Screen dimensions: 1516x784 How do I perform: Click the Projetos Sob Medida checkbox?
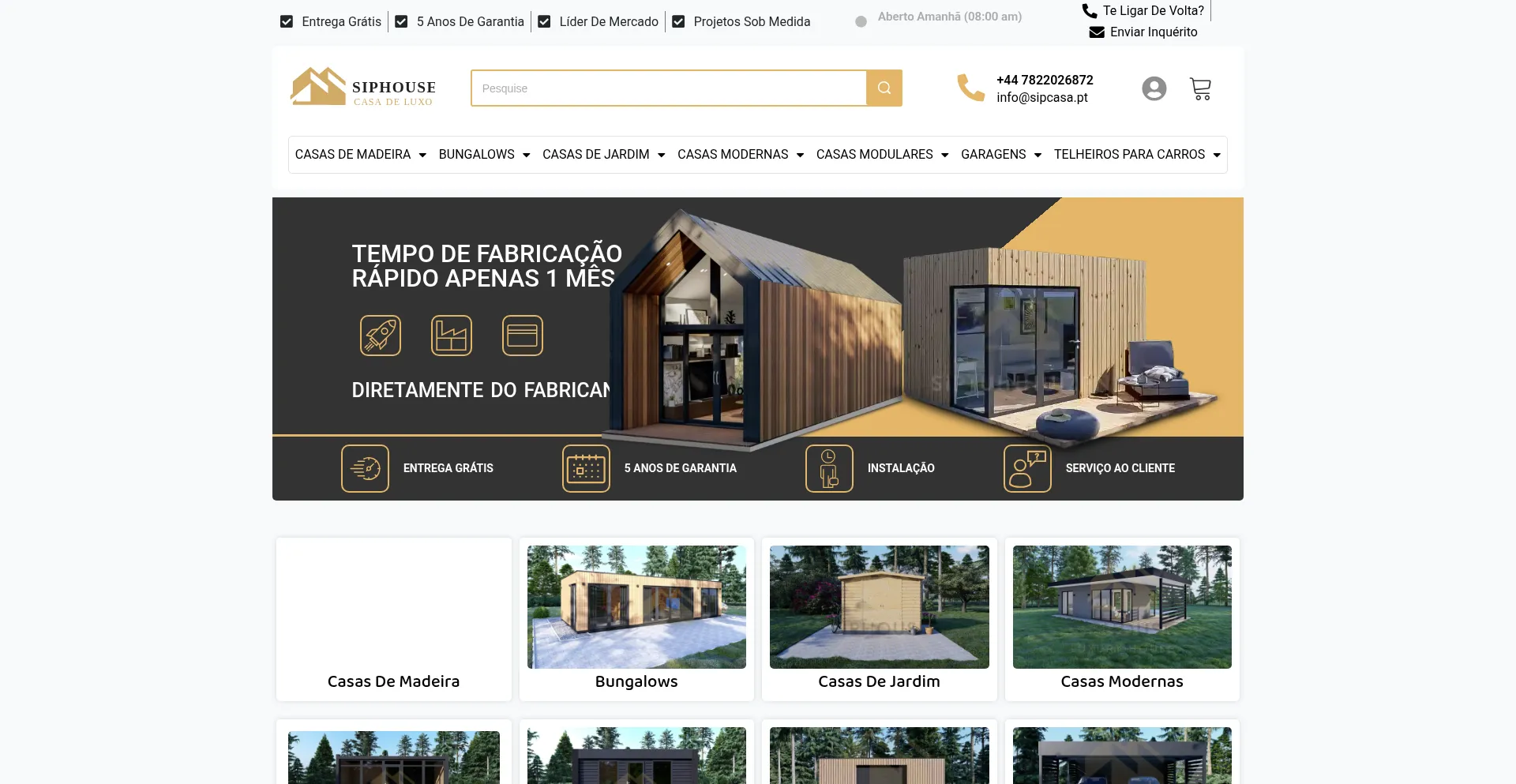[x=678, y=22]
